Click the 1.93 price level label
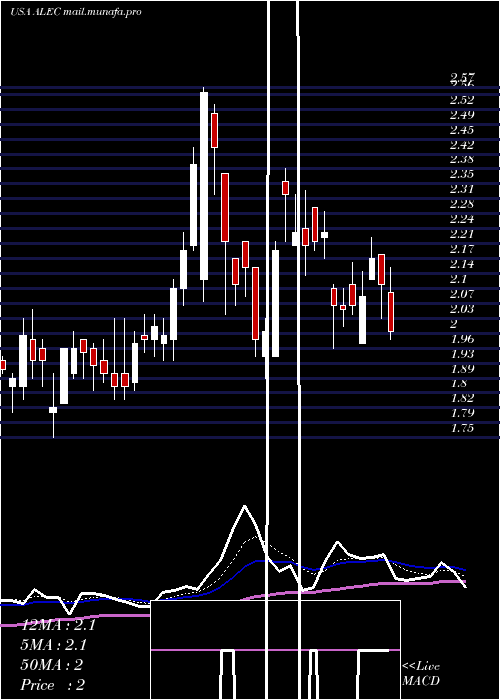The height and width of the screenshot is (700, 500). pos(462,354)
